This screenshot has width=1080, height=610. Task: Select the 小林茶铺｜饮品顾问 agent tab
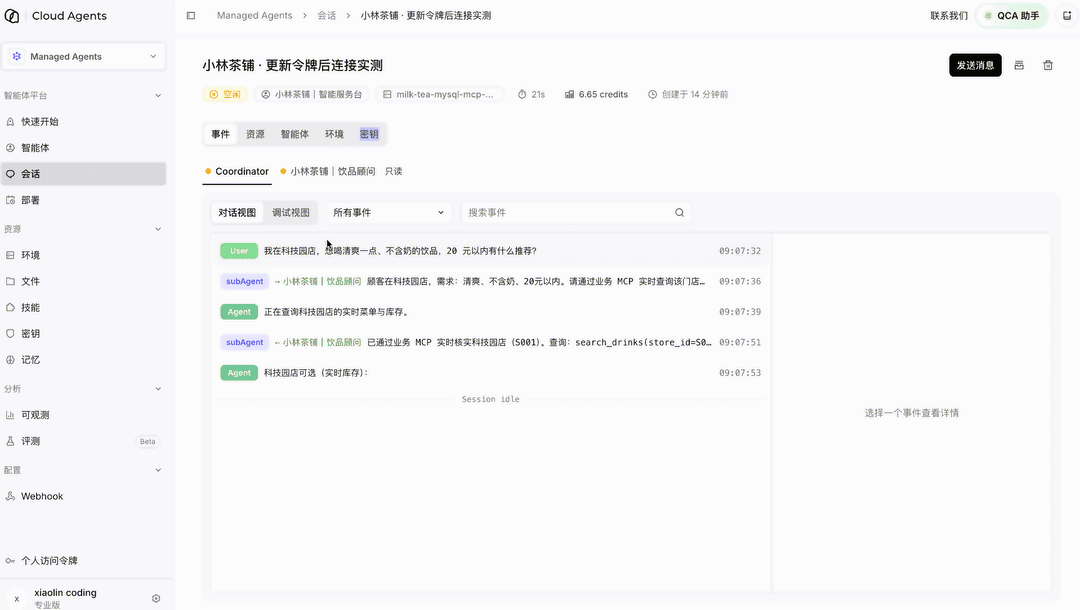coord(328,171)
